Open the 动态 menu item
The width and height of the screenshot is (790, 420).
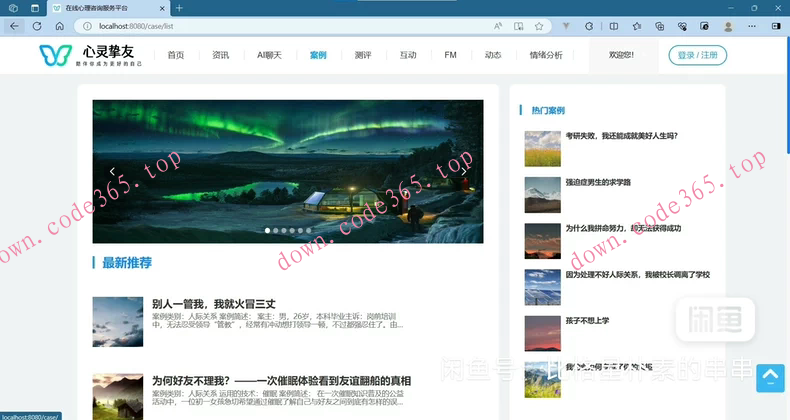[x=493, y=55]
